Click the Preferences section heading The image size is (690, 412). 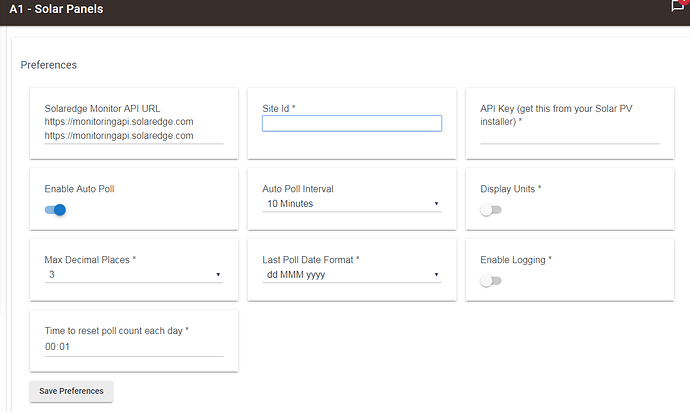[48, 65]
